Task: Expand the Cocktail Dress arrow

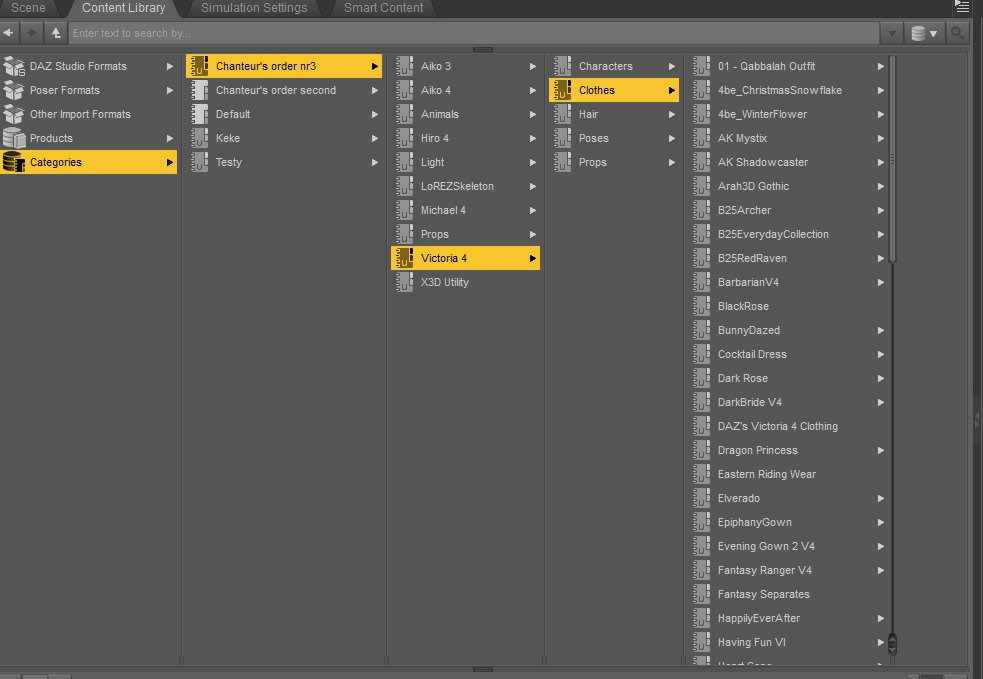Action: click(x=880, y=354)
